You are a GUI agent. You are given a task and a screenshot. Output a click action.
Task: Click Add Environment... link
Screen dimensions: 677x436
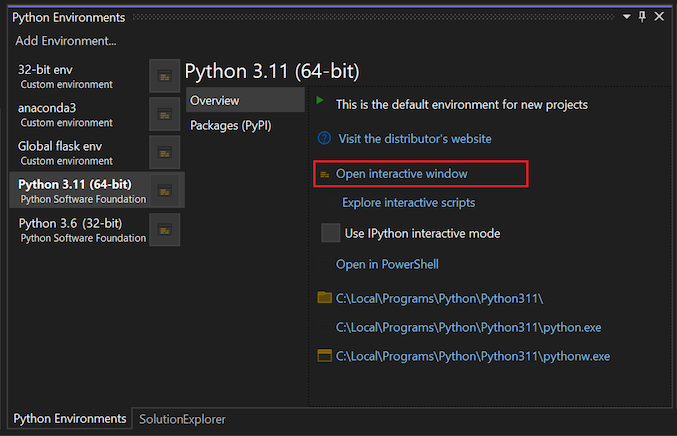click(x=66, y=41)
